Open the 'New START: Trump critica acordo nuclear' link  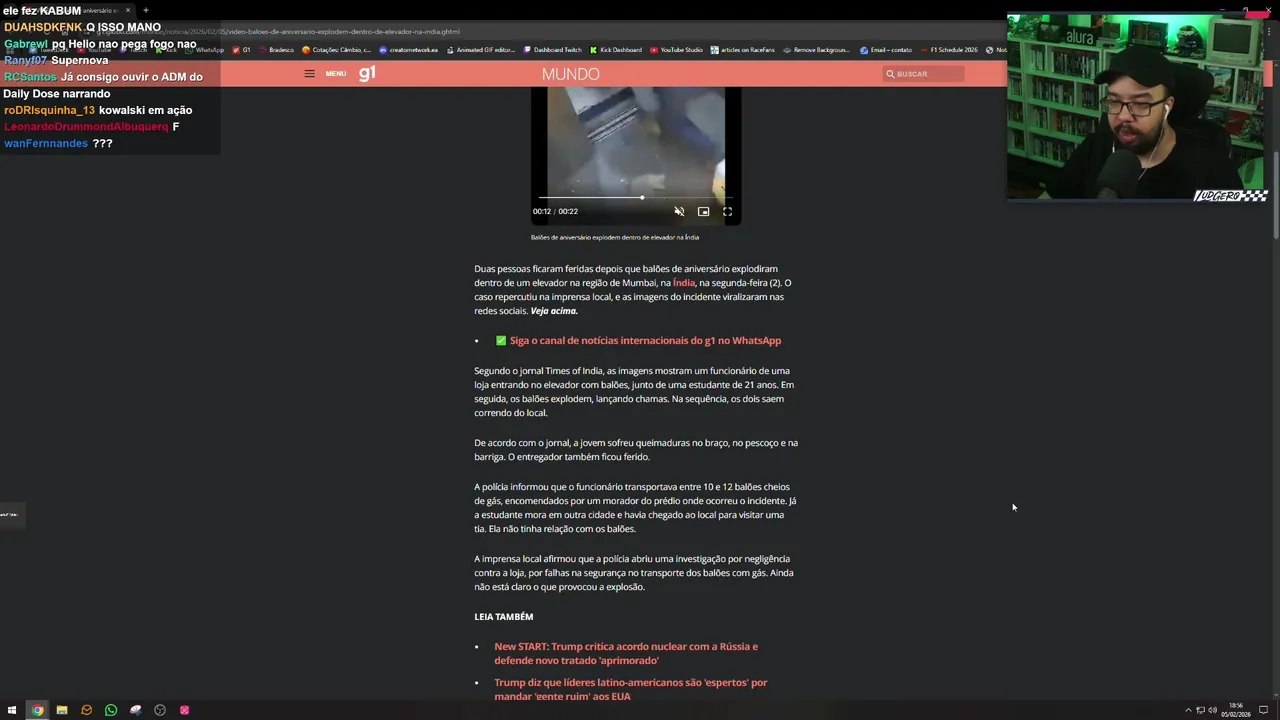point(626,653)
